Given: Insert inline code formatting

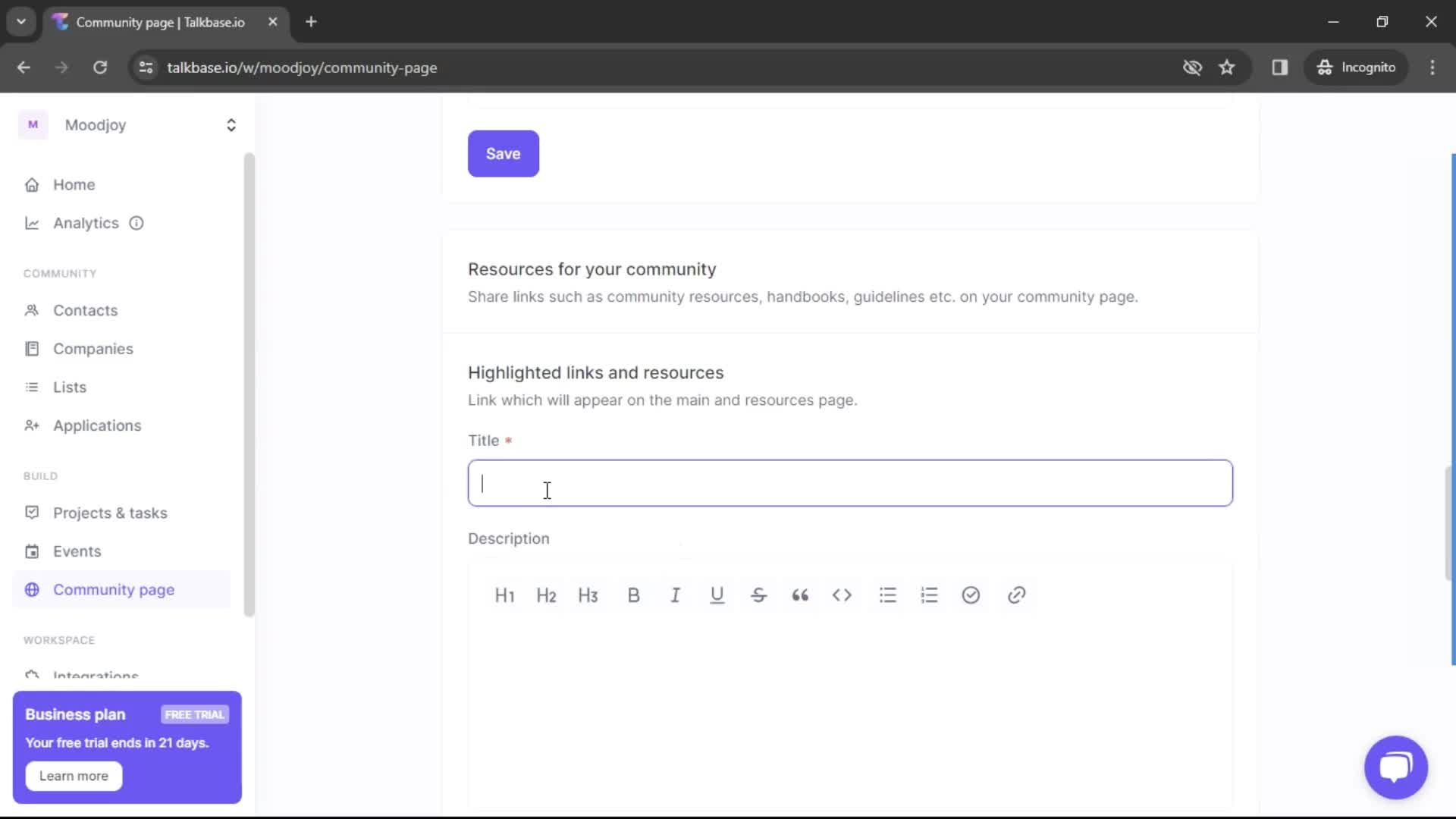Looking at the screenshot, I should click(843, 594).
